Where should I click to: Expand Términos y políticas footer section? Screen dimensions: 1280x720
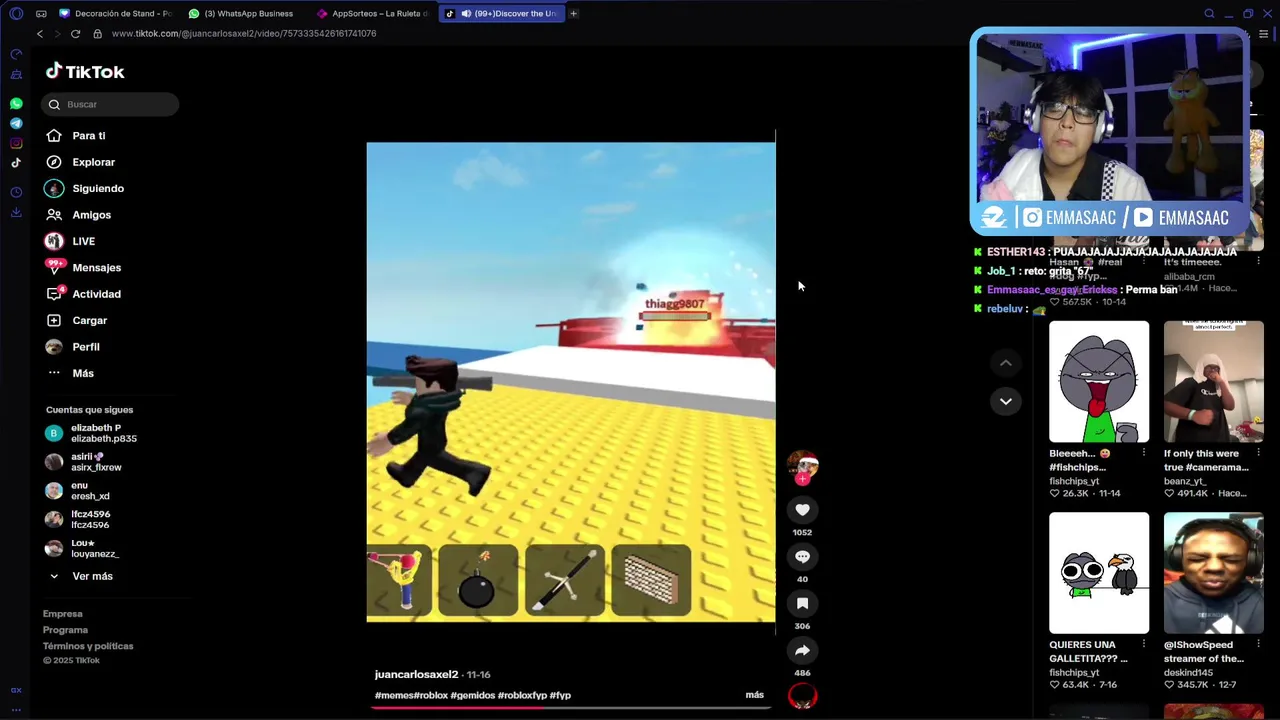pyautogui.click(x=88, y=646)
